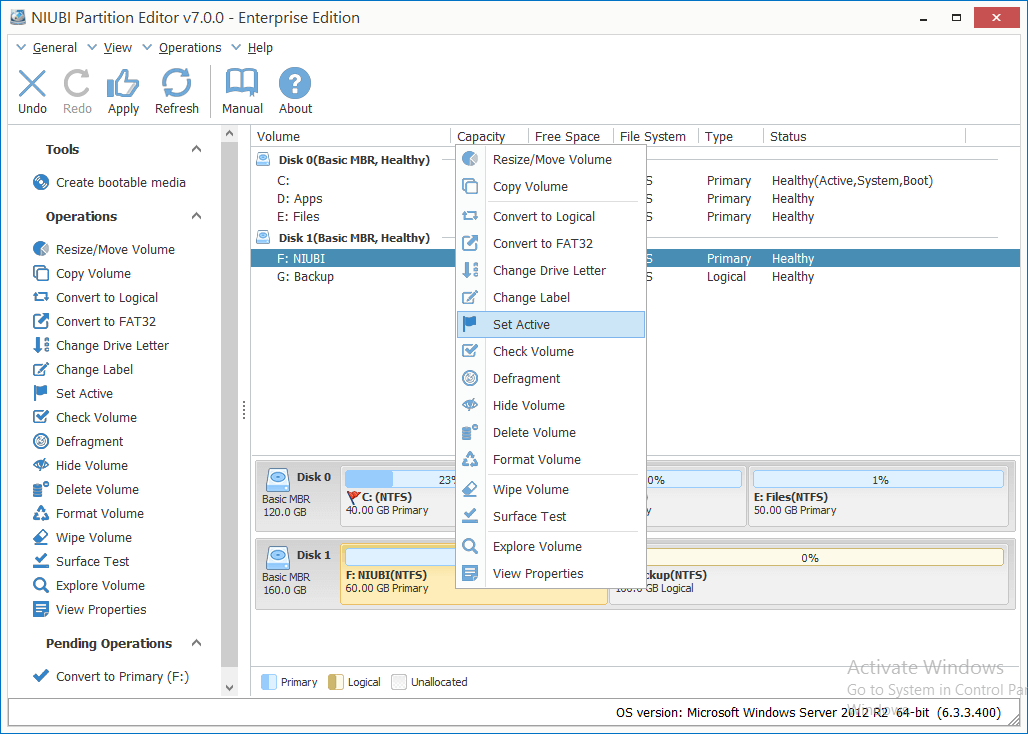
Task: Open the General menu
Action: (x=54, y=47)
